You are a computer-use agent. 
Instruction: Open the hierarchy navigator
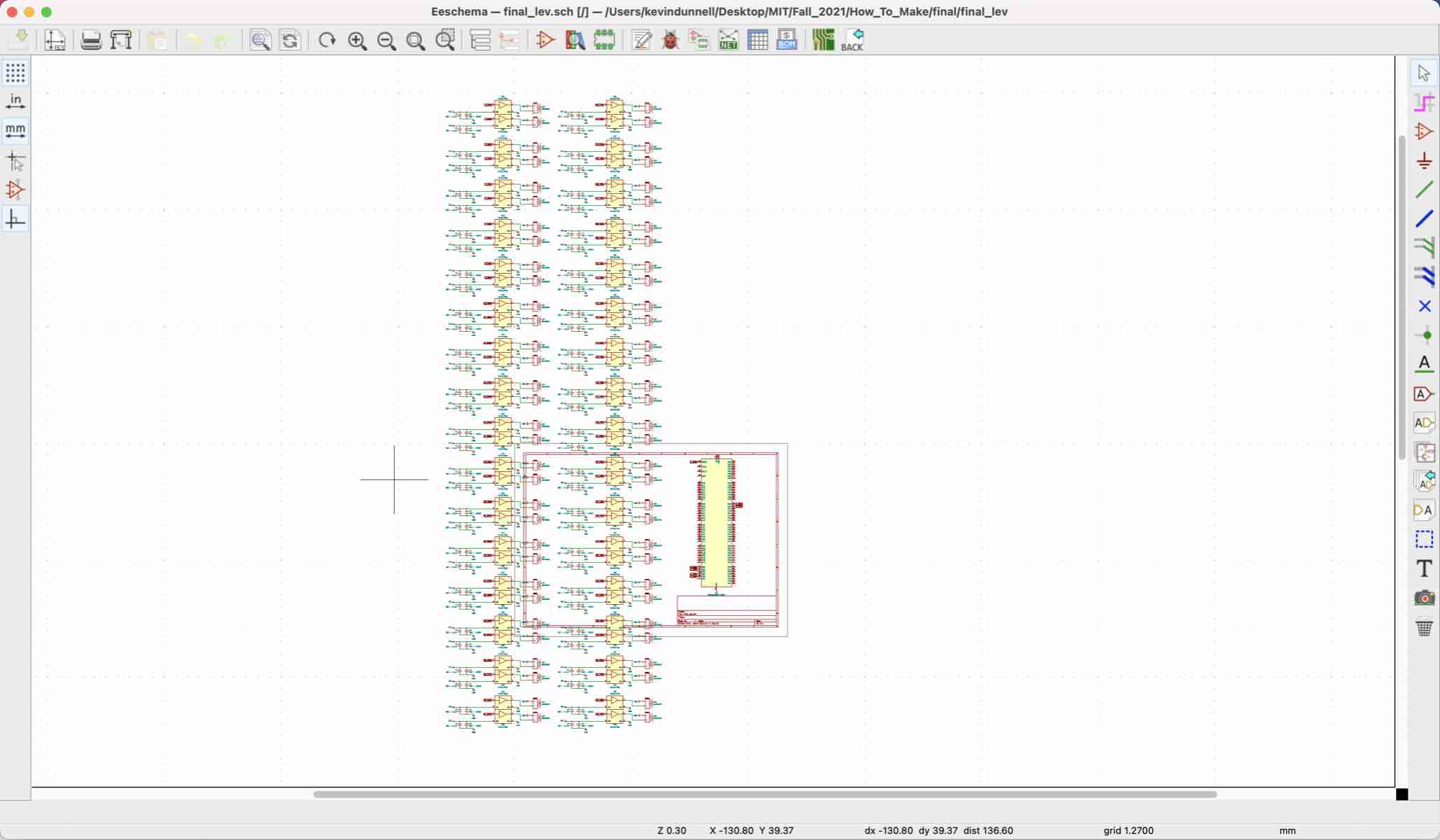pyautogui.click(x=480, y=40)
